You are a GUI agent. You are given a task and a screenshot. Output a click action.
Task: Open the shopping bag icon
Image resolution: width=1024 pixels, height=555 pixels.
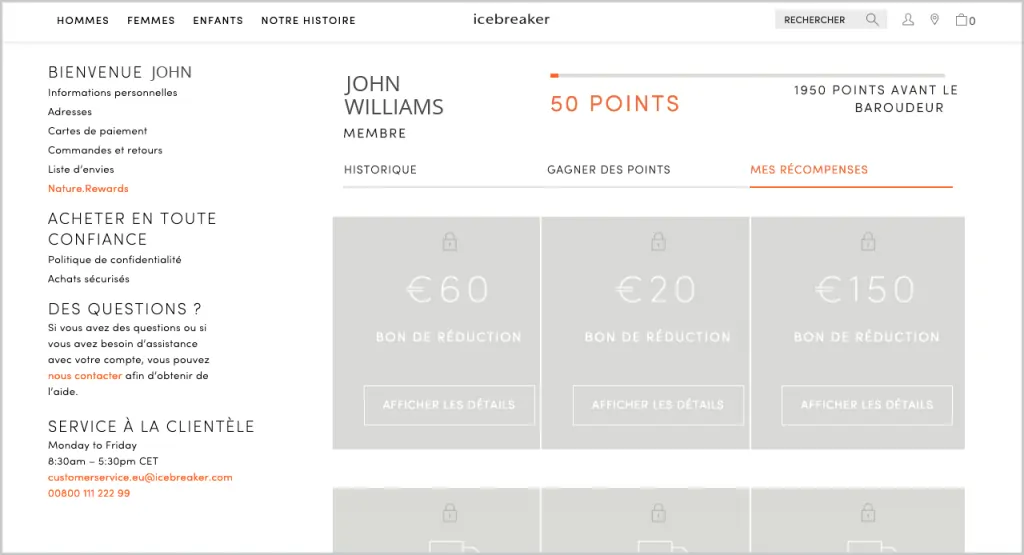[x=965, y=20]
